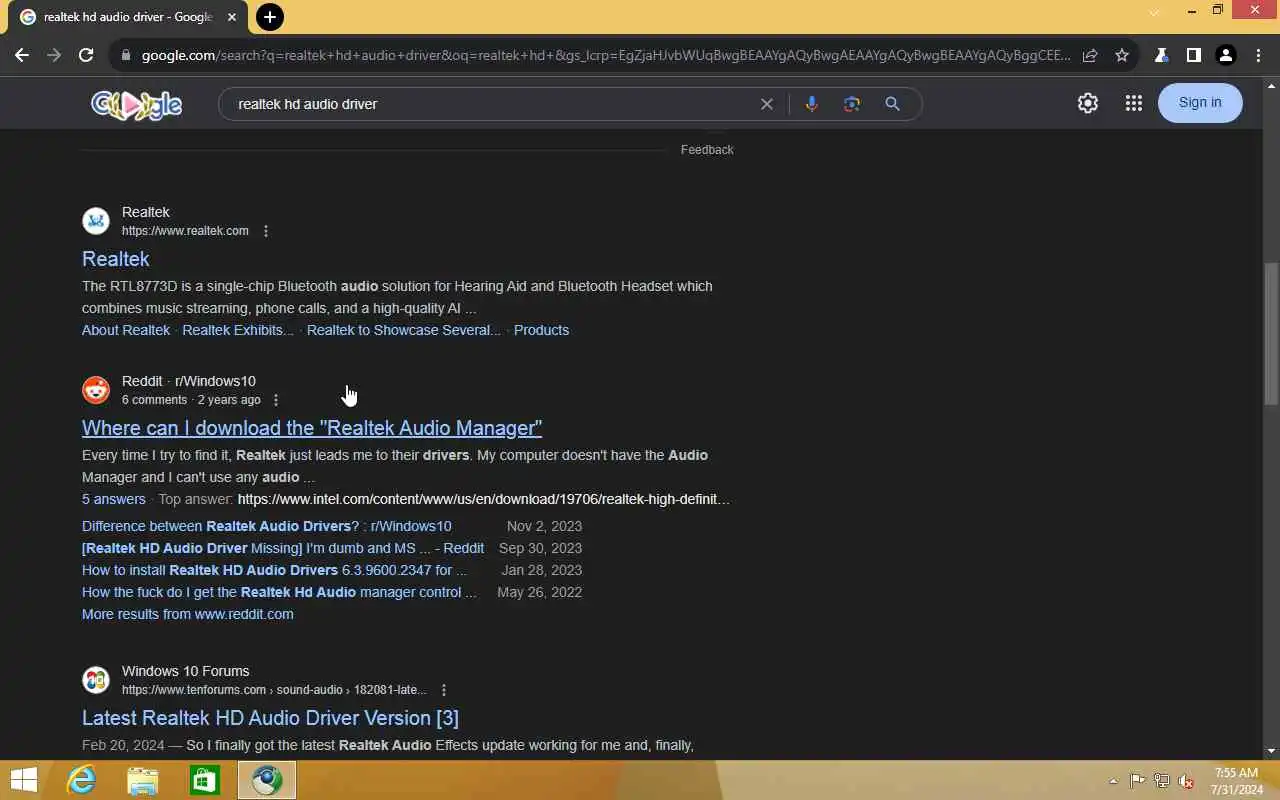Open the Chrome profile icon
1280x800 pixels.
1226,56
